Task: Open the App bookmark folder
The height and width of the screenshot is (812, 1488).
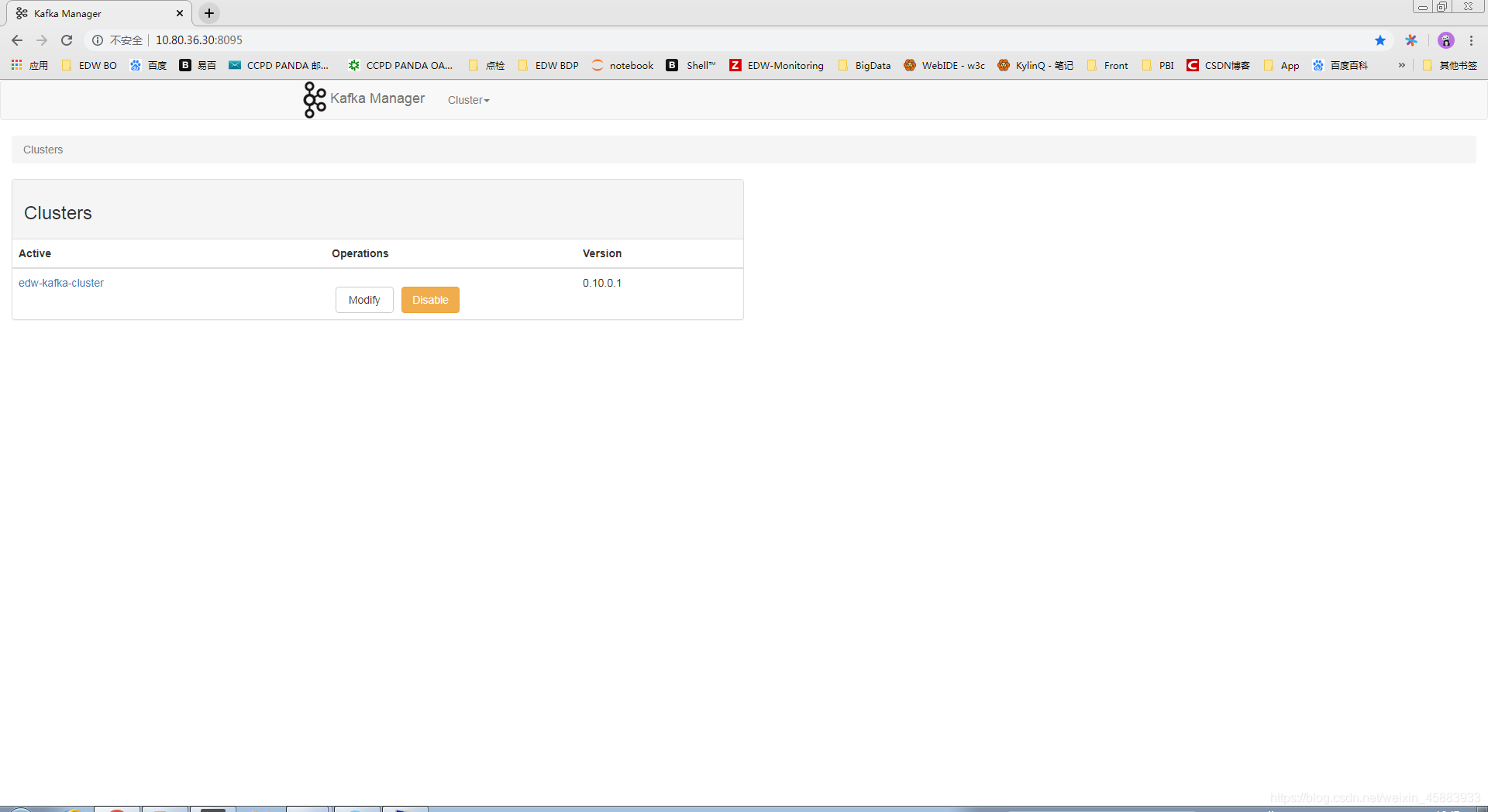Action: (1281, 65)
